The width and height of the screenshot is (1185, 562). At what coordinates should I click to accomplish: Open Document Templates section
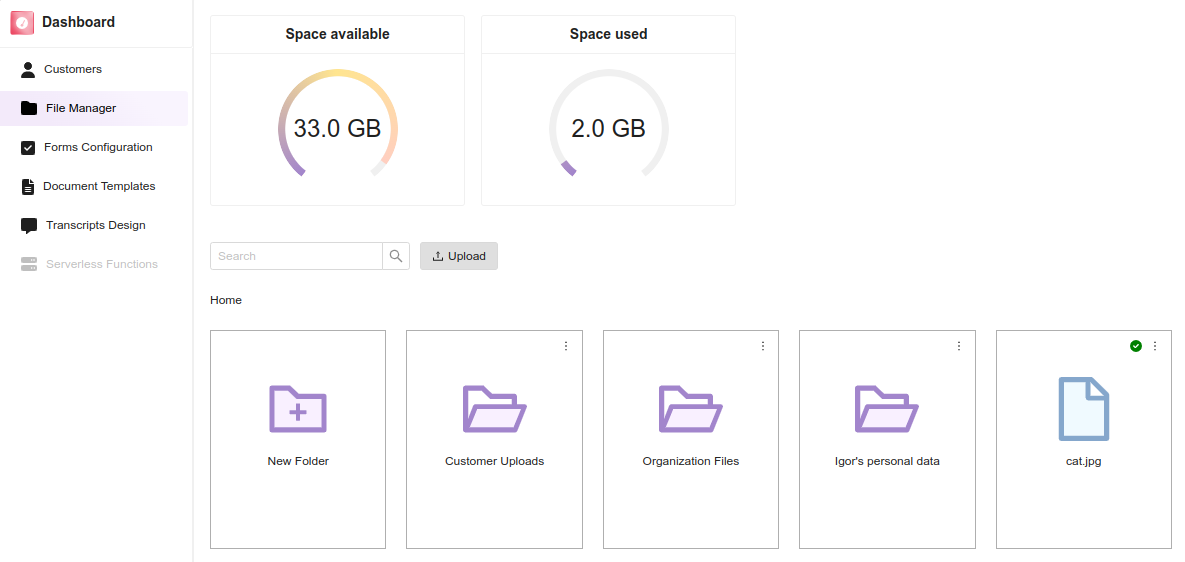coord(94,187)
